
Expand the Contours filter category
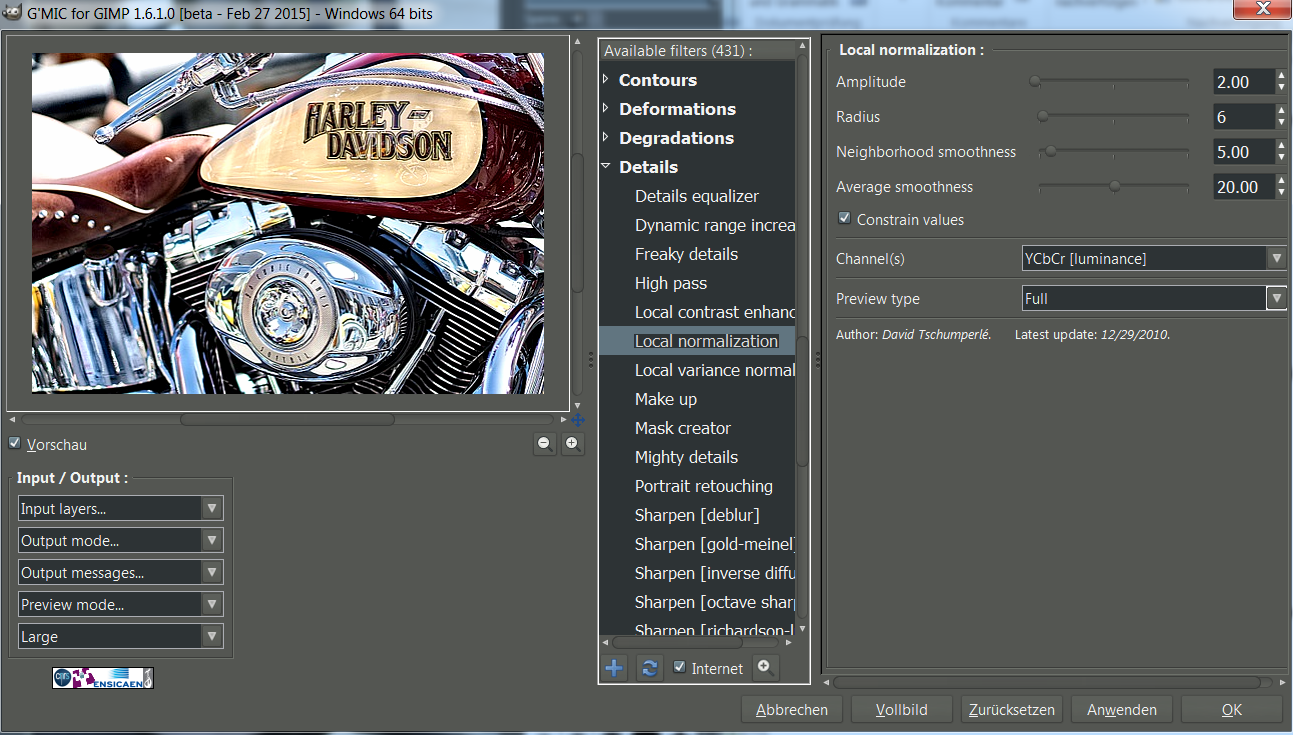(606, 80)
